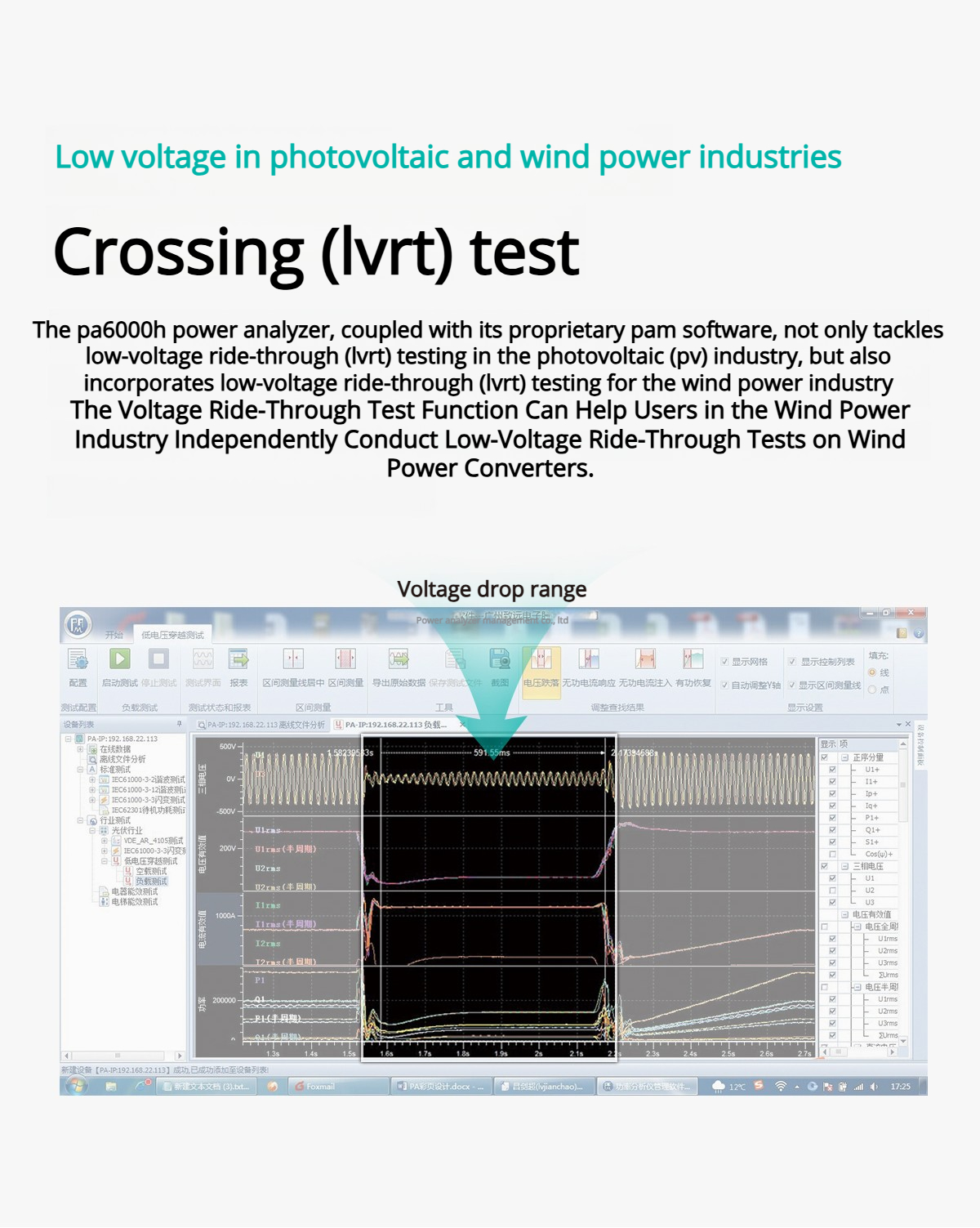Expand the 在线数据 tree node
980x1228 pixels.
[x=80, y=749]
